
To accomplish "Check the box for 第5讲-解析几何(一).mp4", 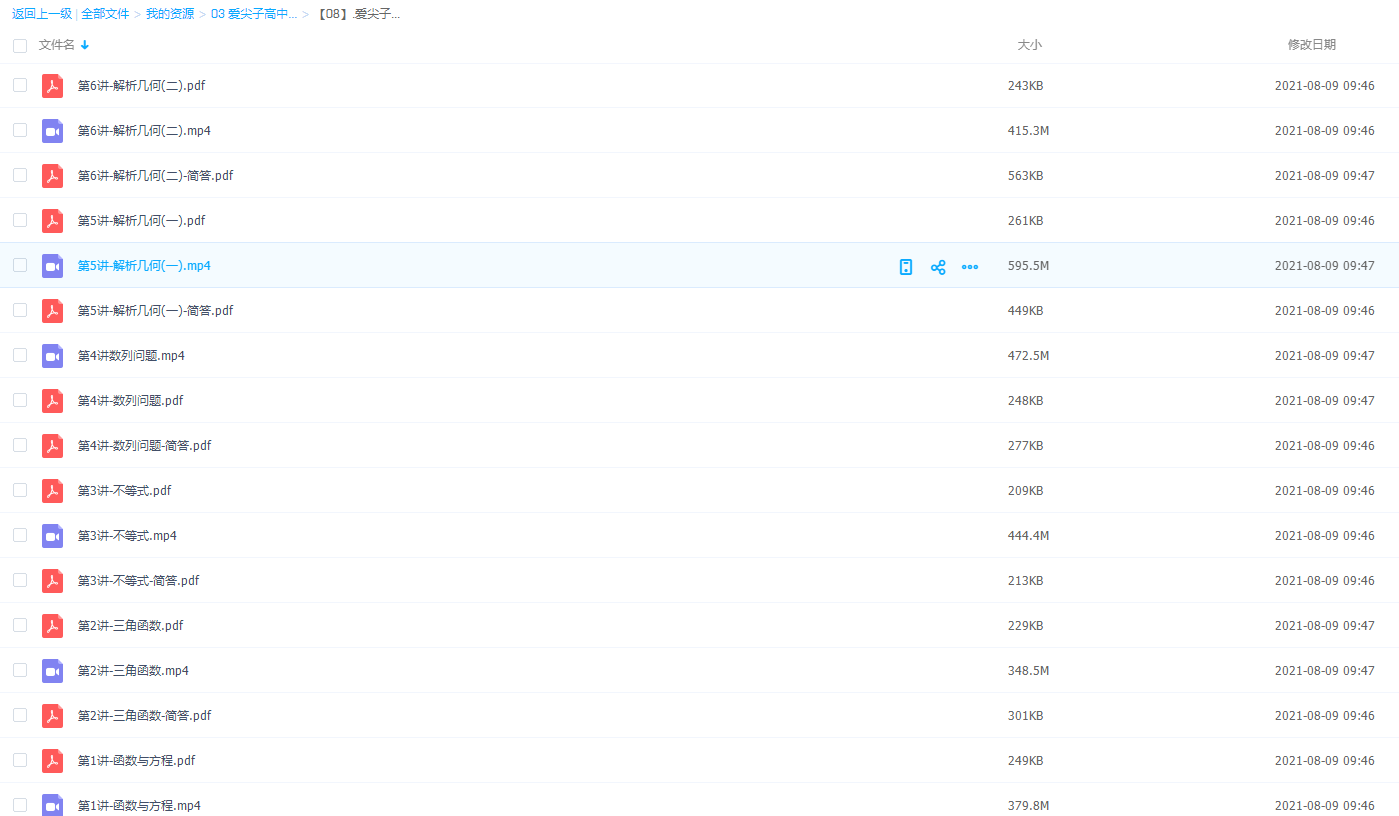I will (20, 265).
